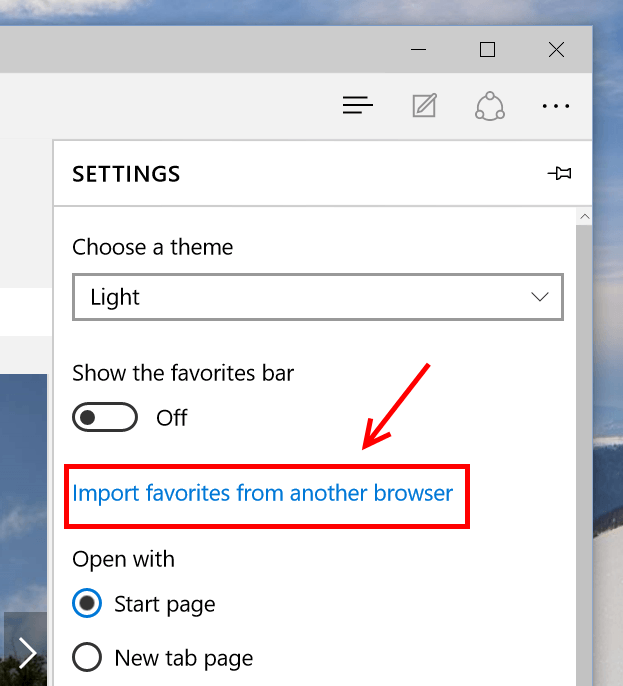623x686 pixels.
Task: Click the Off label beside the switch
Action: [x=172, y=417]
